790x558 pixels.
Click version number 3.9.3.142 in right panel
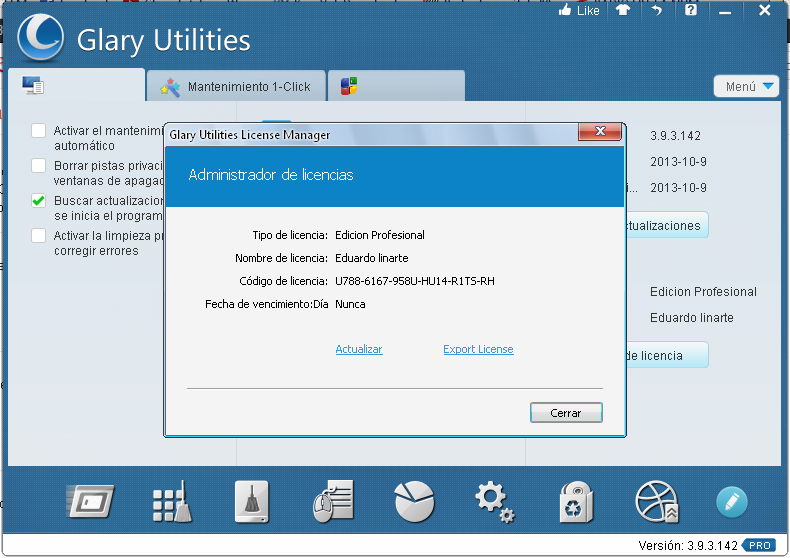(x=675, y=135)
